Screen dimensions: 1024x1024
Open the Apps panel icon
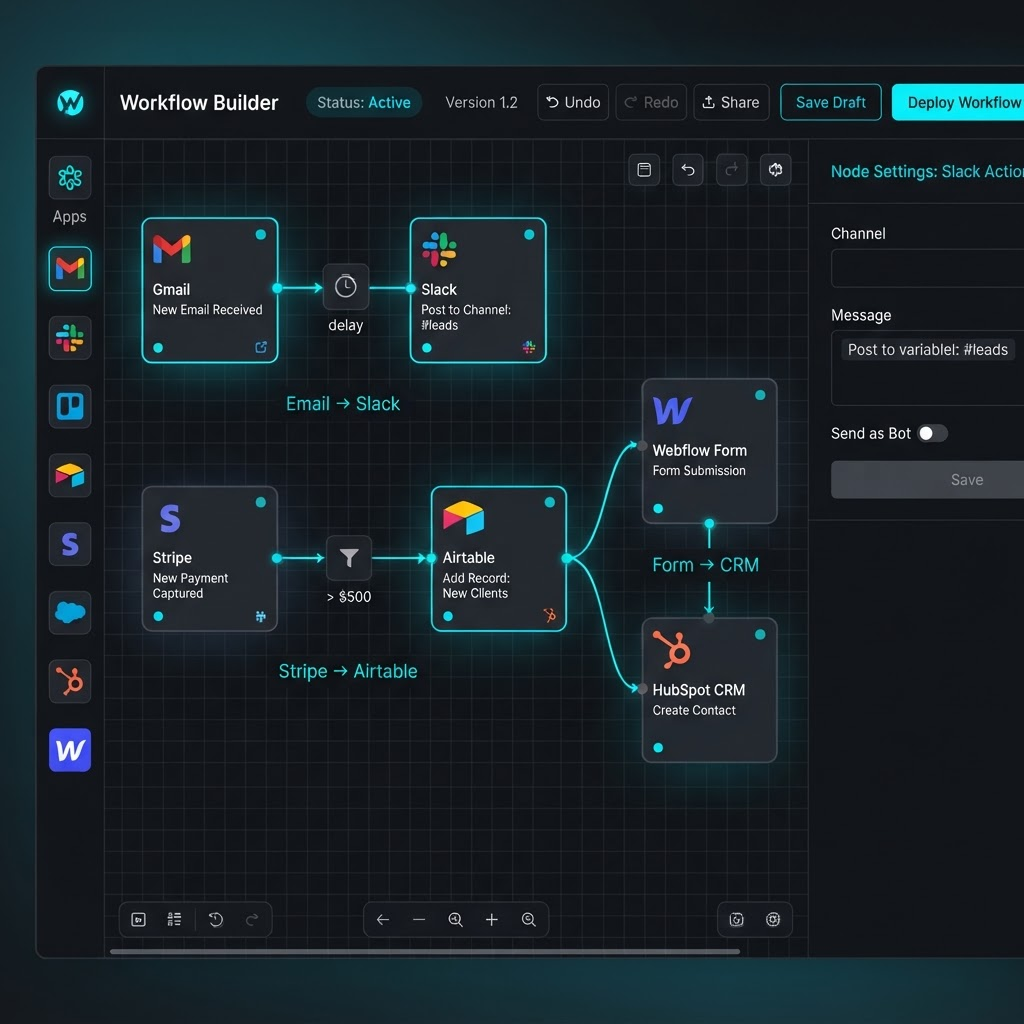coord(70,177)
